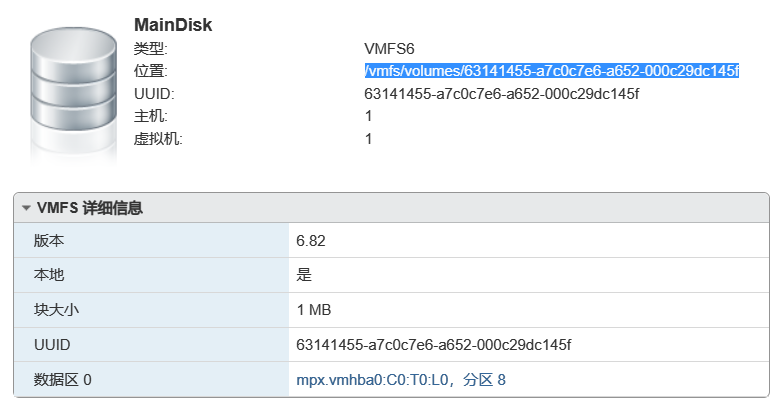Click the UUID value in the details table

point(433,345)
